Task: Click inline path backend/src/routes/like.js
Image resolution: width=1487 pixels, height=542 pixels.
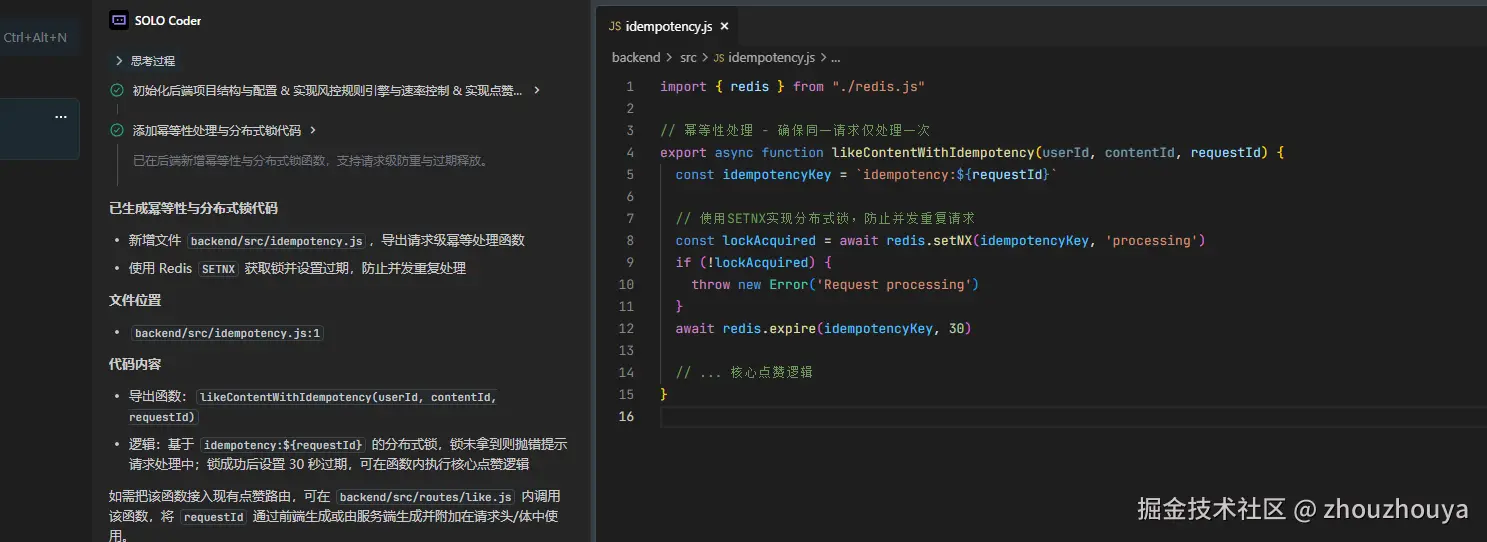Action: [426, 497]
